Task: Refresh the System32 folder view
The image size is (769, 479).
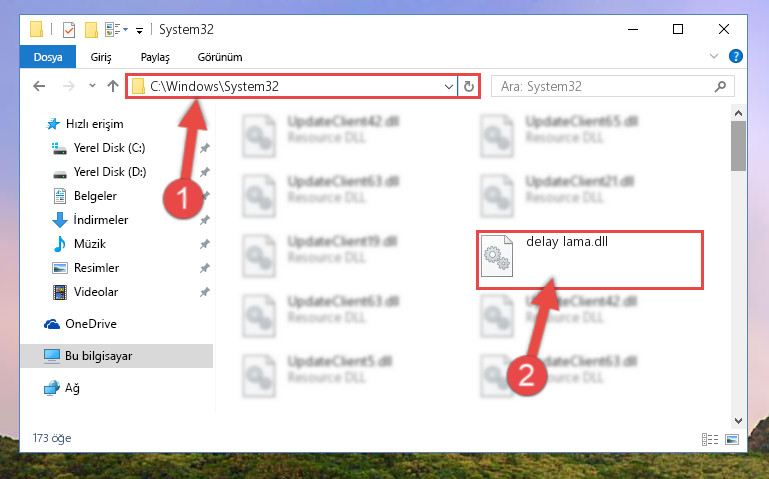Action: (469, 86)
